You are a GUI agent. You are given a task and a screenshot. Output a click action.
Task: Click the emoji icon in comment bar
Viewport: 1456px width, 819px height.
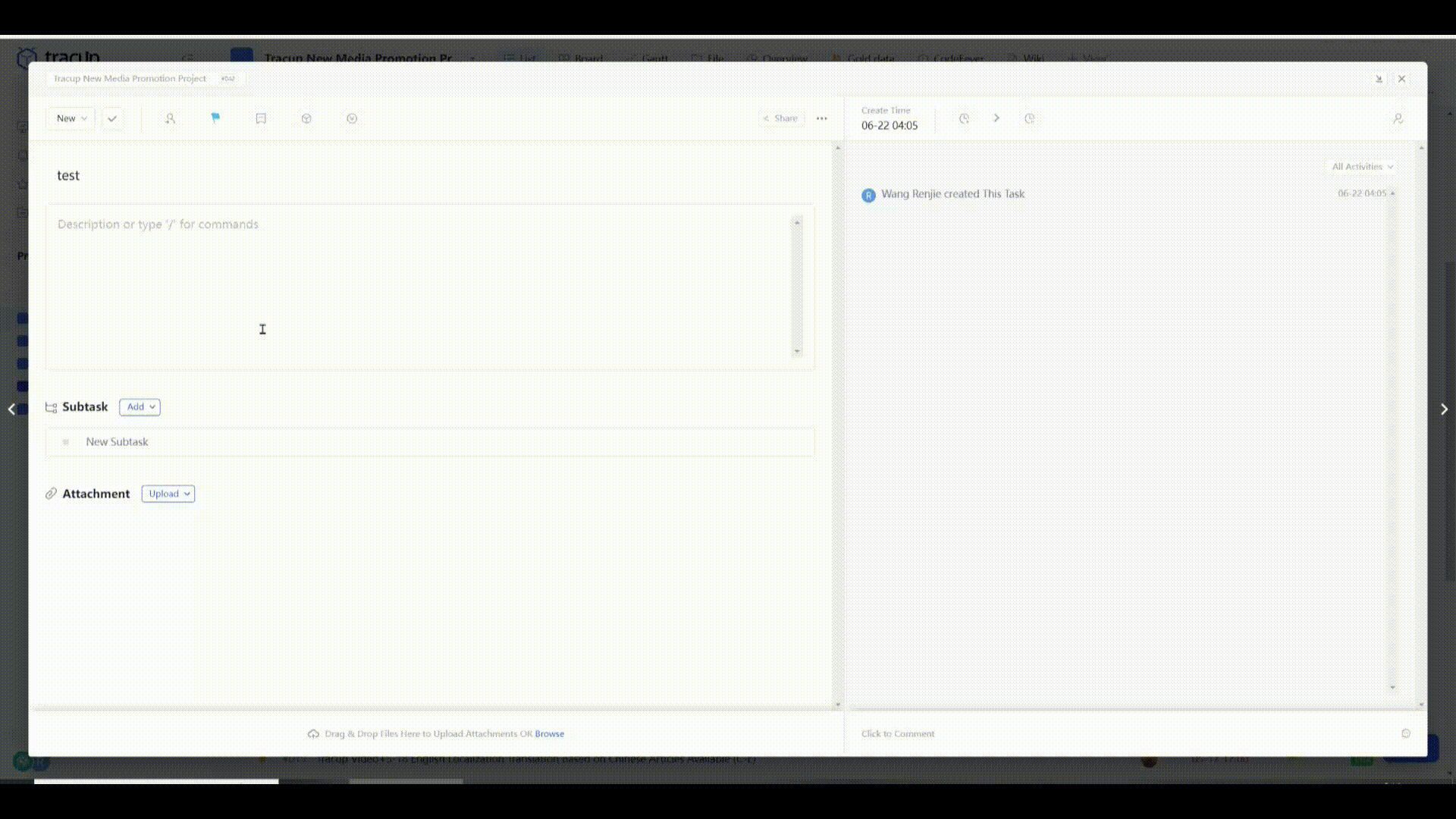1406,733
